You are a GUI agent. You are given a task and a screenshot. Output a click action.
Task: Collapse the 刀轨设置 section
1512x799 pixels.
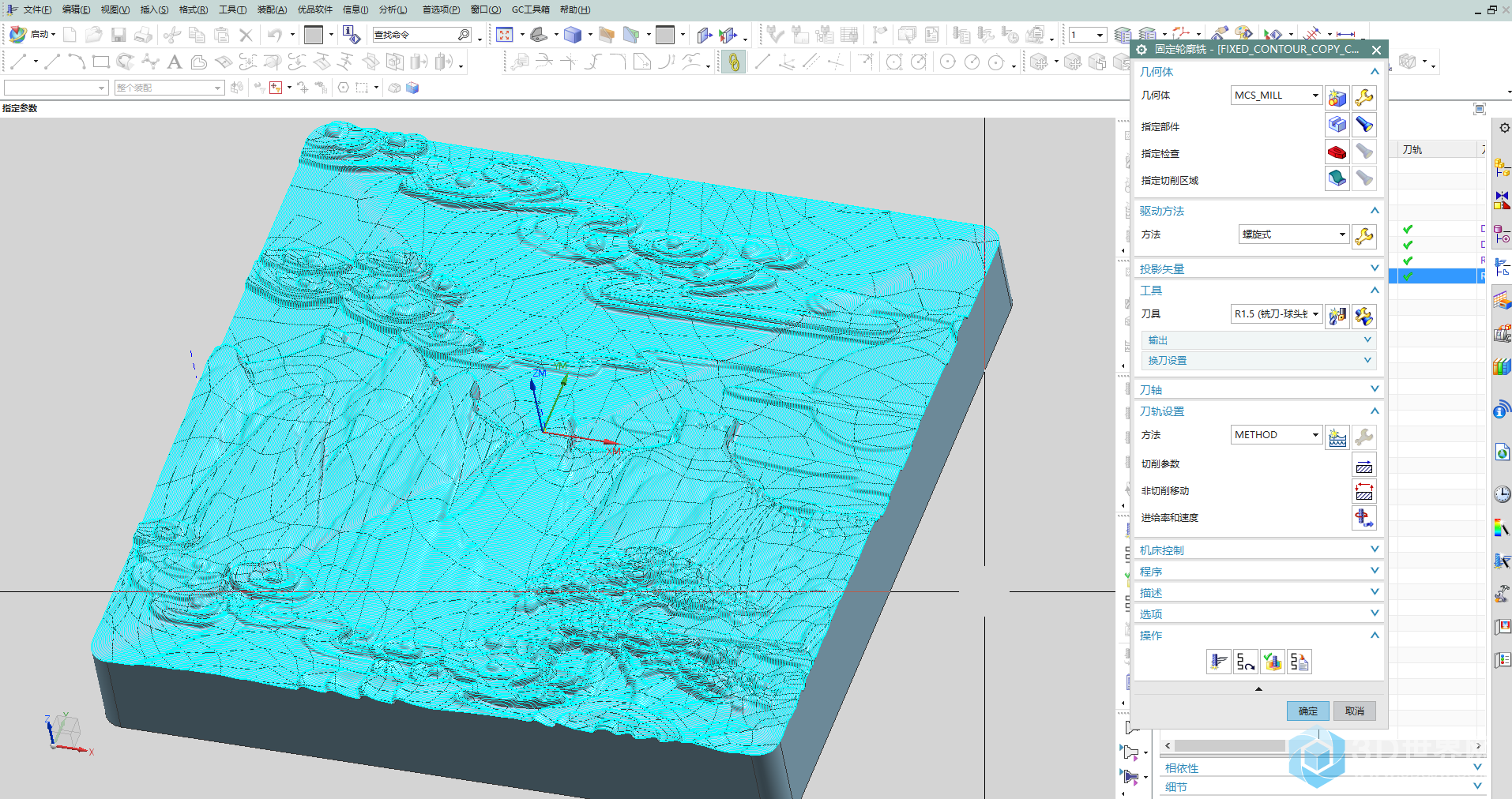tap(1259, 411)
